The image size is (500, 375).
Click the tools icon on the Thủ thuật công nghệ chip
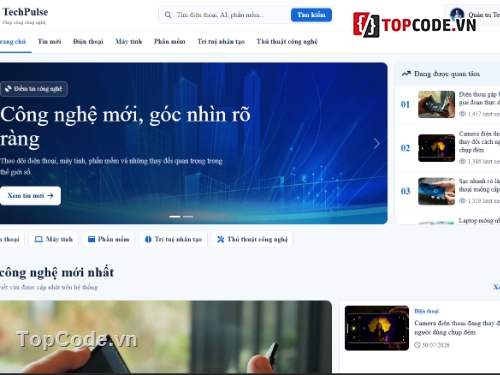[220, 239]
